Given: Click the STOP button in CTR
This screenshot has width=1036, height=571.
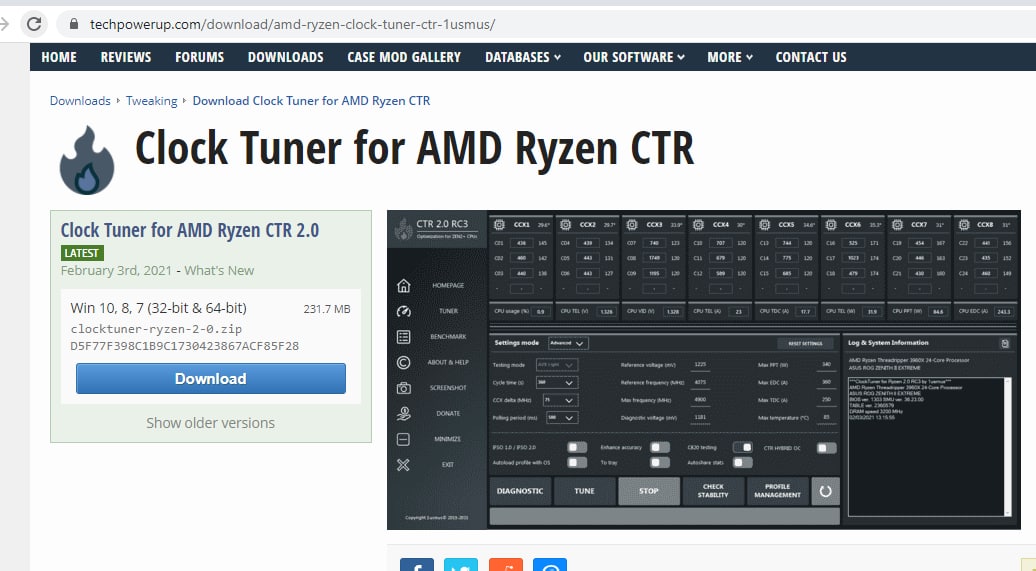Looking at the screenshot, I should click(x=649, y=491).
